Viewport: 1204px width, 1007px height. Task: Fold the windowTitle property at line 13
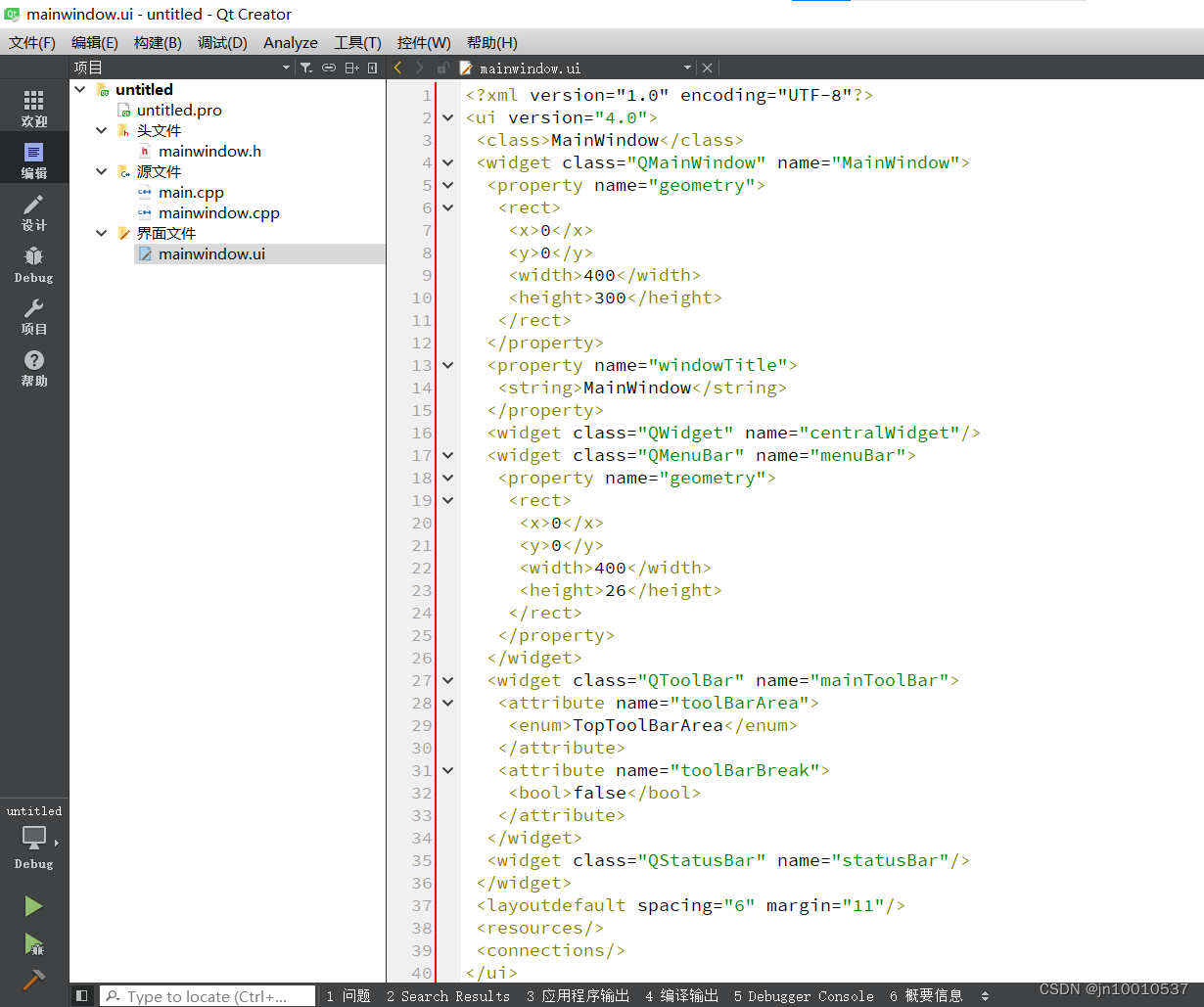[448, 365]
